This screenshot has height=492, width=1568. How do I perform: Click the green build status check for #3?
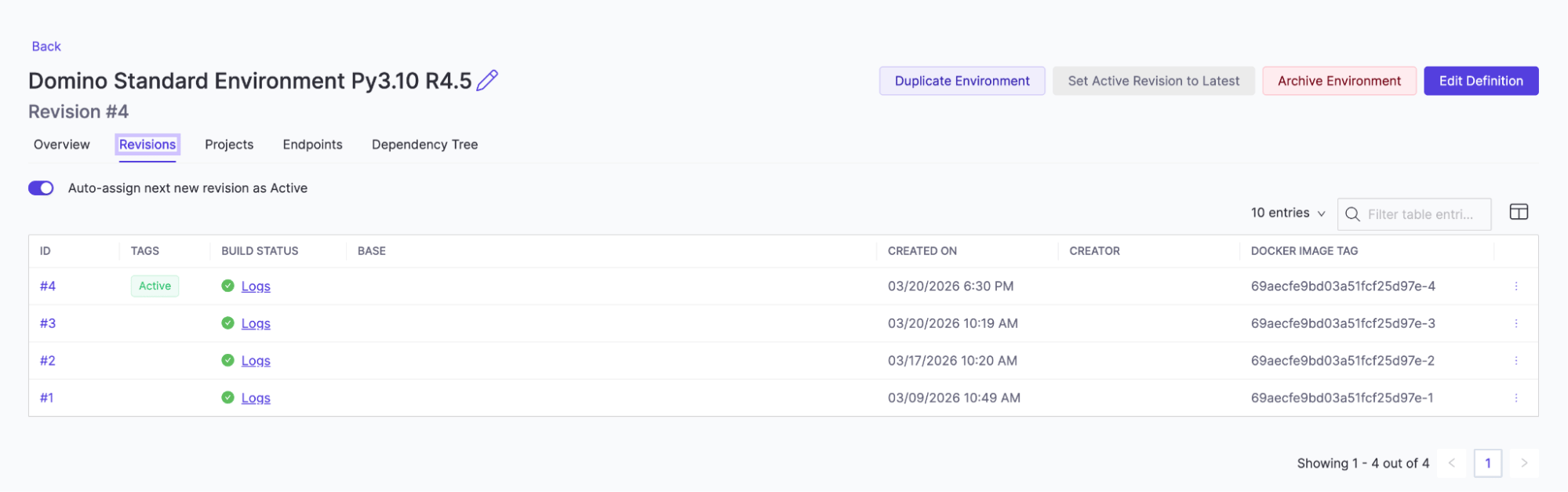227,323
